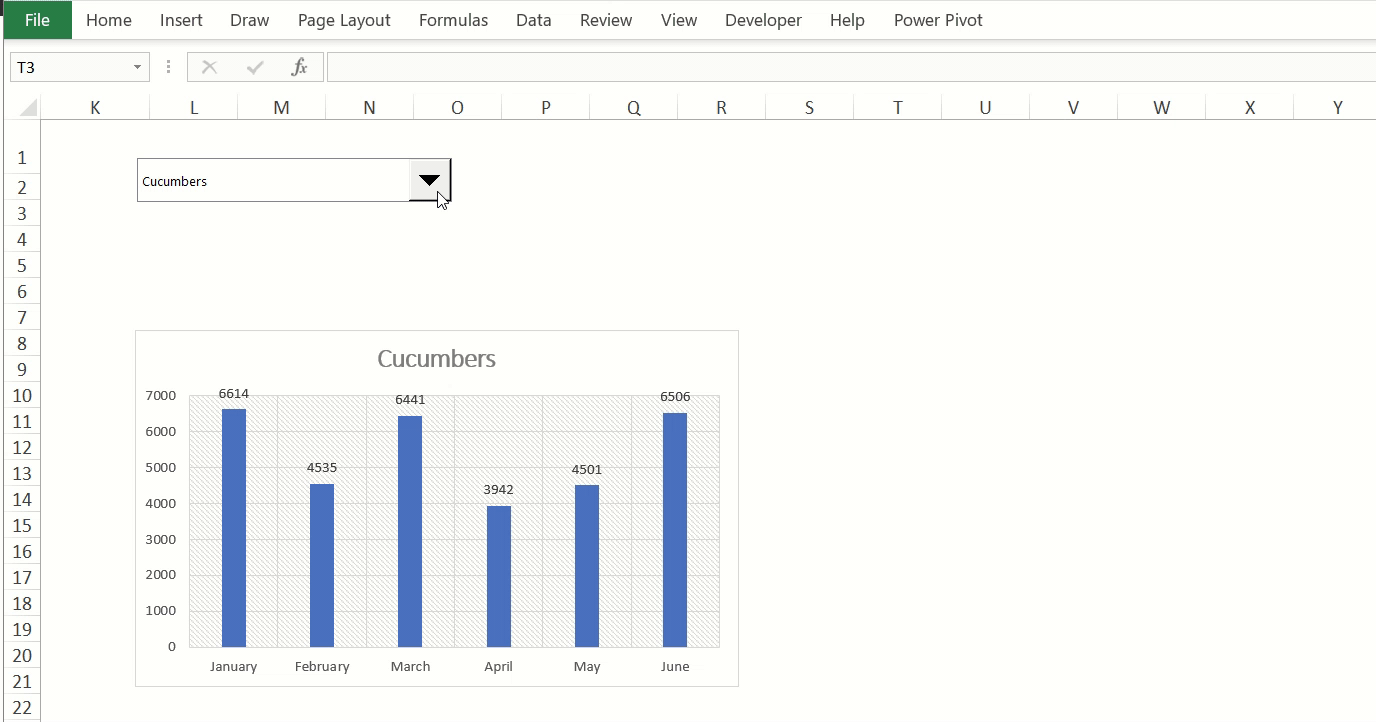This screenshot has height=722, width=1376.
Task: Click the 6506 data label
Action: pos(675,397)
